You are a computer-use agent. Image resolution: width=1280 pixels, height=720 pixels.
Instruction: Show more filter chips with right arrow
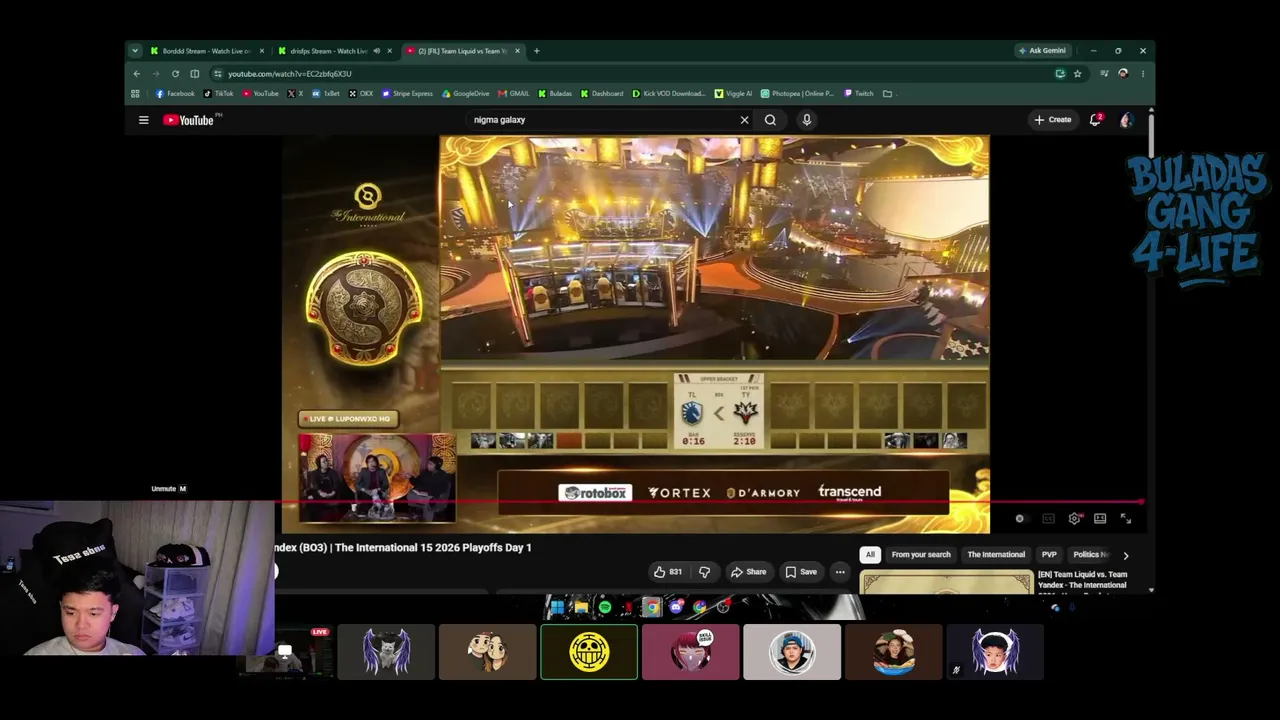coord(1126,555)
